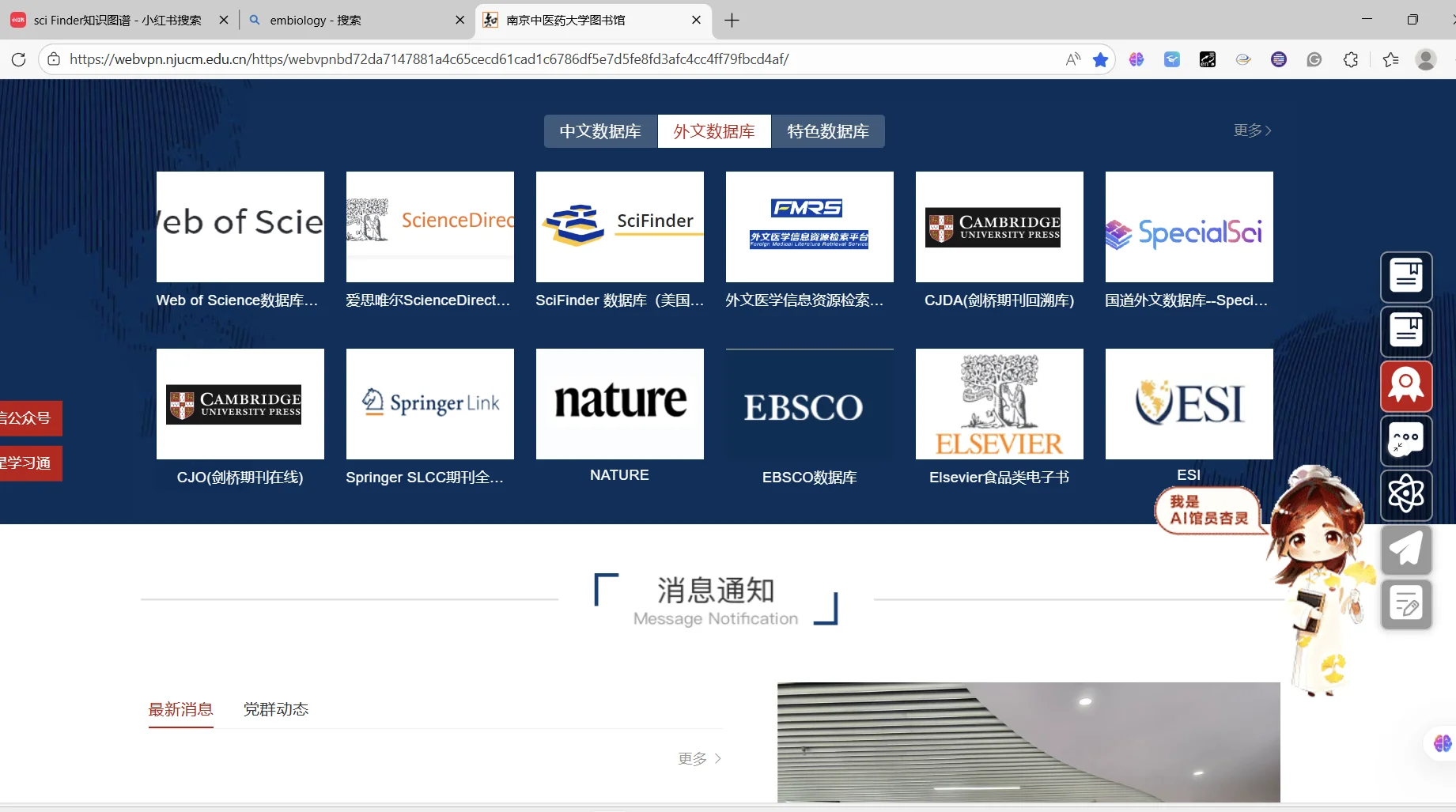Open the CJO Cambridge Journals Online tile
This screenshot has width=1456, height=812.
click(240, 404)
